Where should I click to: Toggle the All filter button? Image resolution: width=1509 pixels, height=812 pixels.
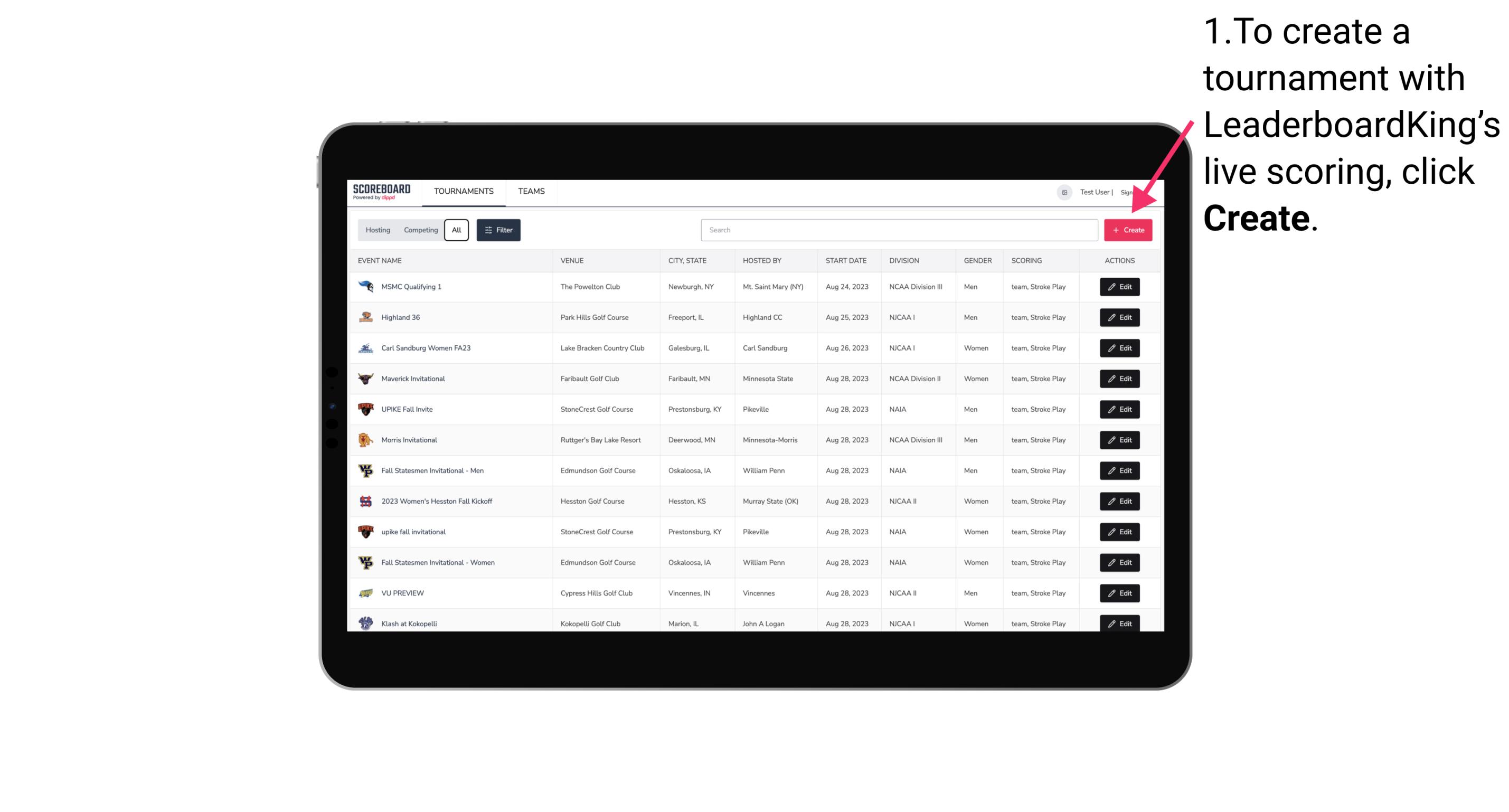pyautogui.click(x=456, y=230)
